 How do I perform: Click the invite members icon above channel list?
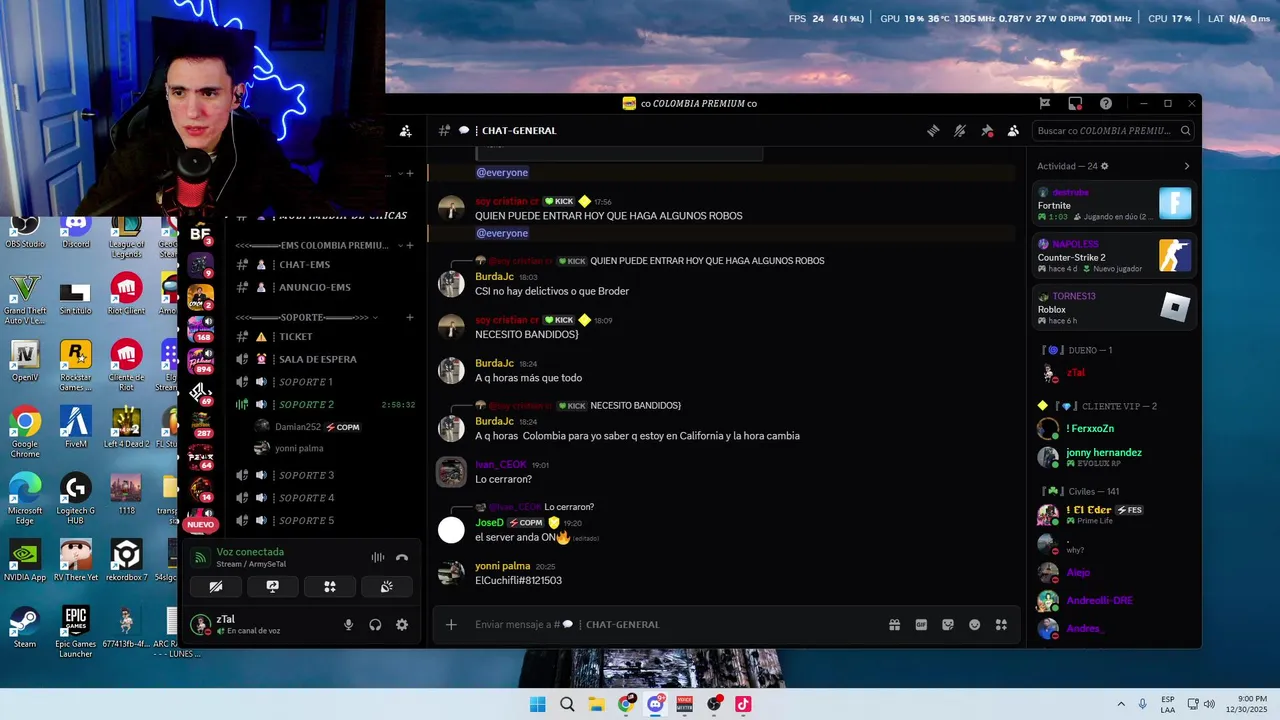click(405, 131)
